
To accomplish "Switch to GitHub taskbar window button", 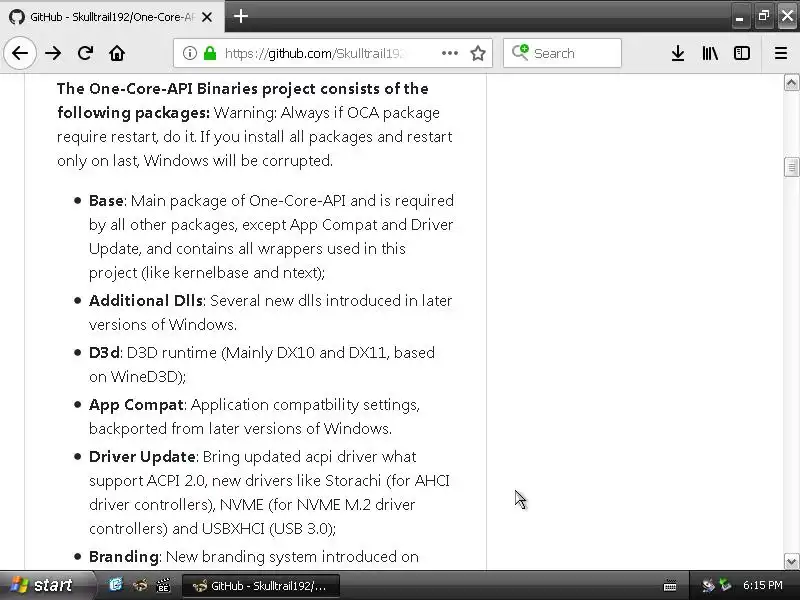I will click(261, 586).
